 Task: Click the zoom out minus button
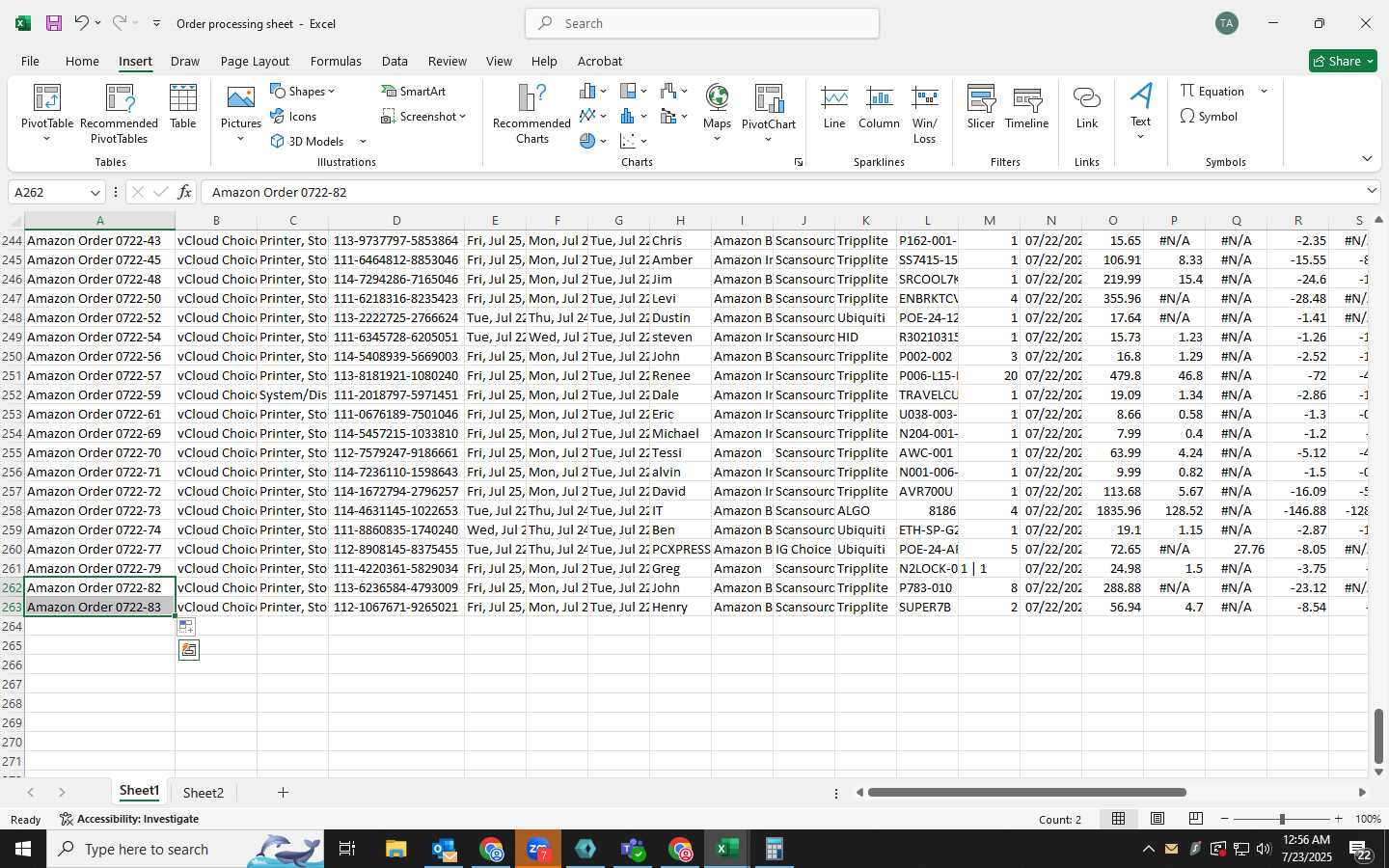coord(1225,819)
